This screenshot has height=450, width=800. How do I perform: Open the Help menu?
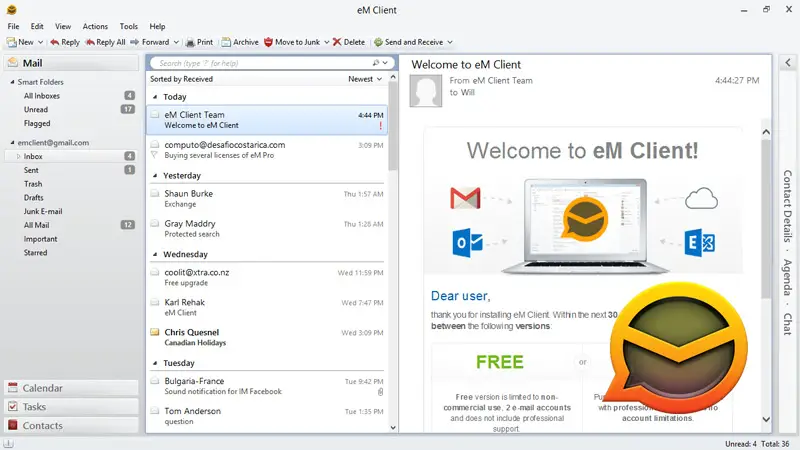click(157, 27)
